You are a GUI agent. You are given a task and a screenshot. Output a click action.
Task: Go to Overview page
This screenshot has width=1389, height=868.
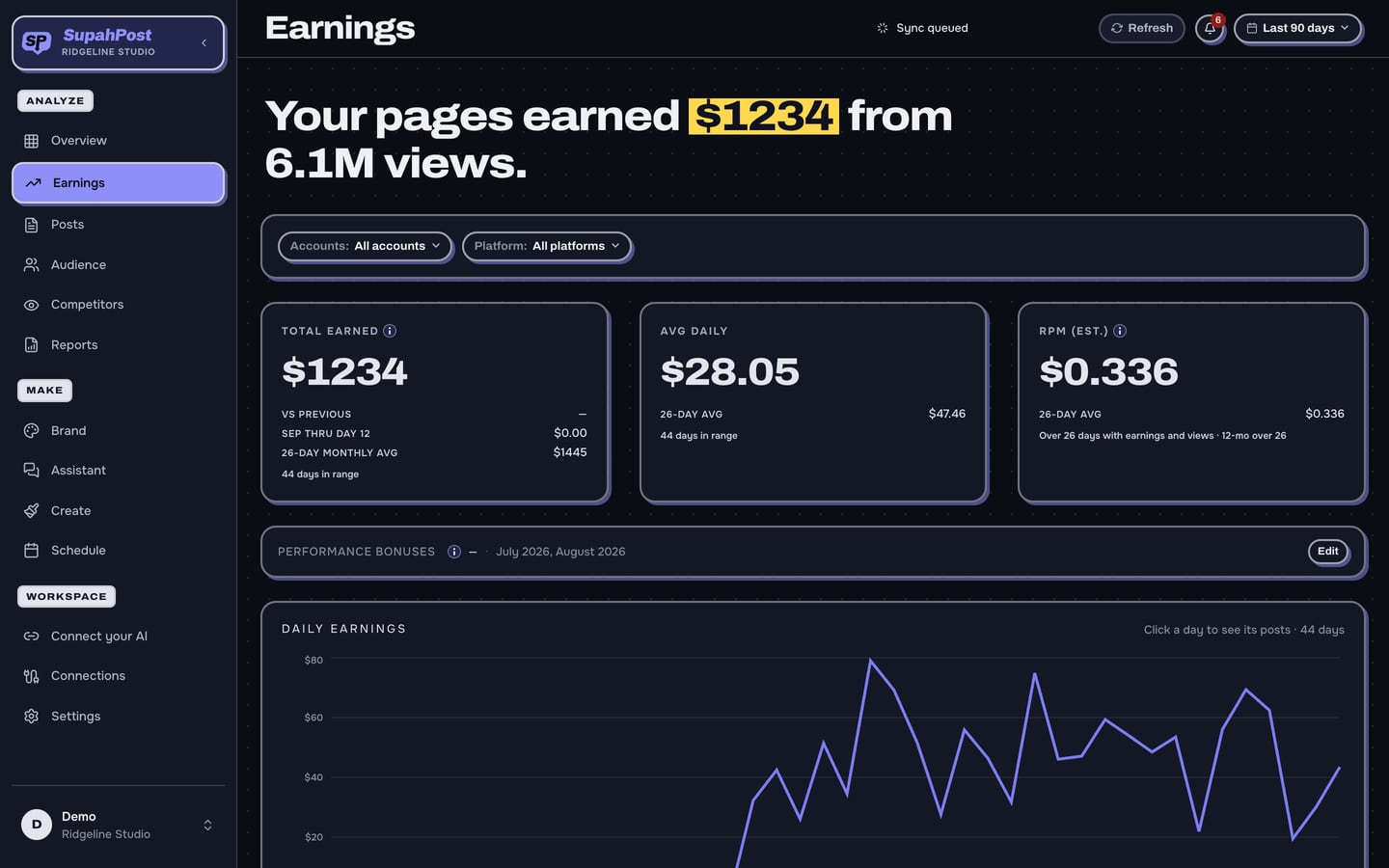click(119, 141)
